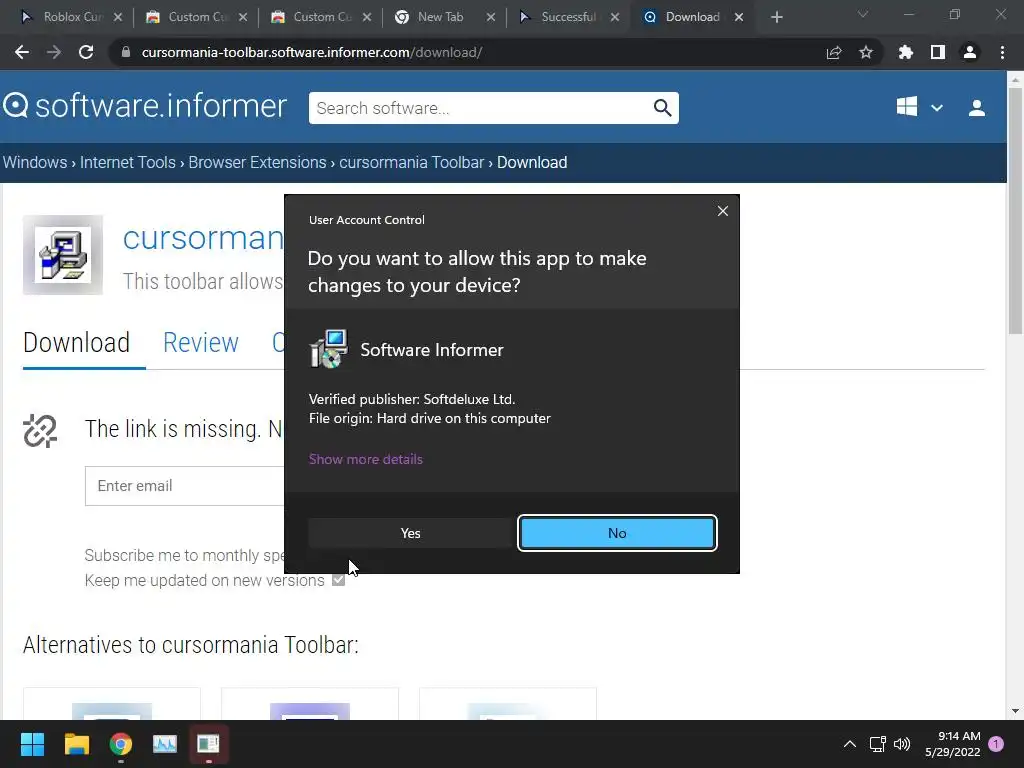1024x768 pixels.
Task: Open network status tray icon
Action: click(878, 744)
